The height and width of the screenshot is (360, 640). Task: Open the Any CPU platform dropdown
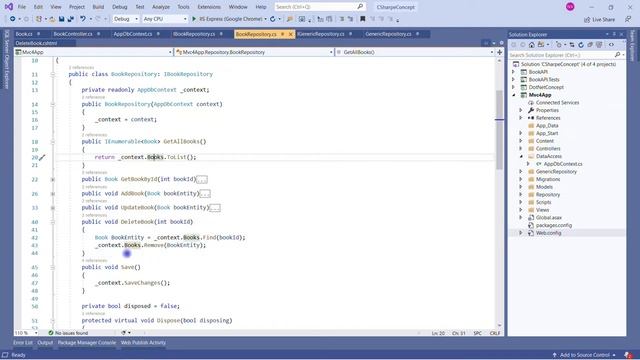click(165, 19)
